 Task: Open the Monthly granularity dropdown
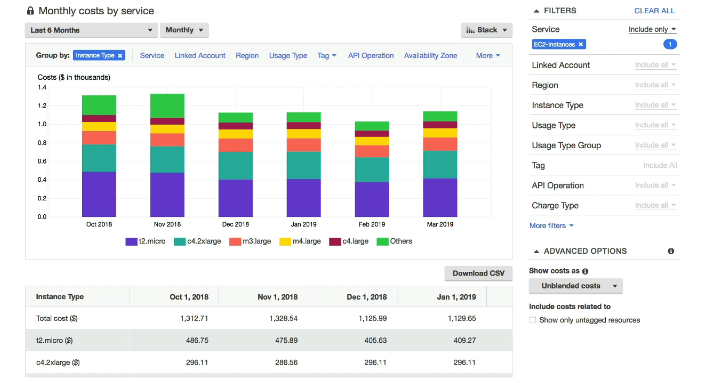click(x=184, y=30)
